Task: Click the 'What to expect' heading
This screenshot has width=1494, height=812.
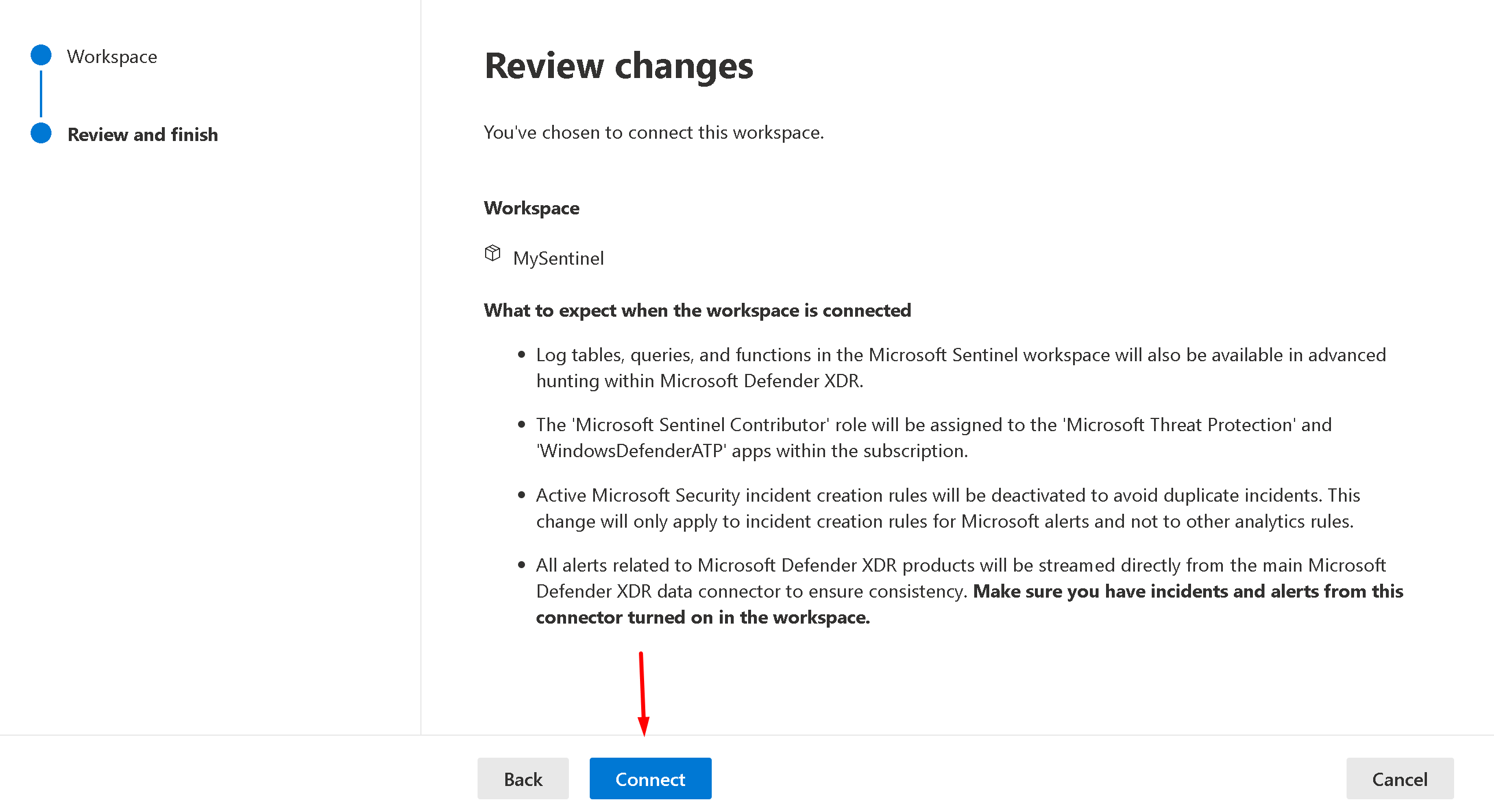Action: click(x=697, y=310)
